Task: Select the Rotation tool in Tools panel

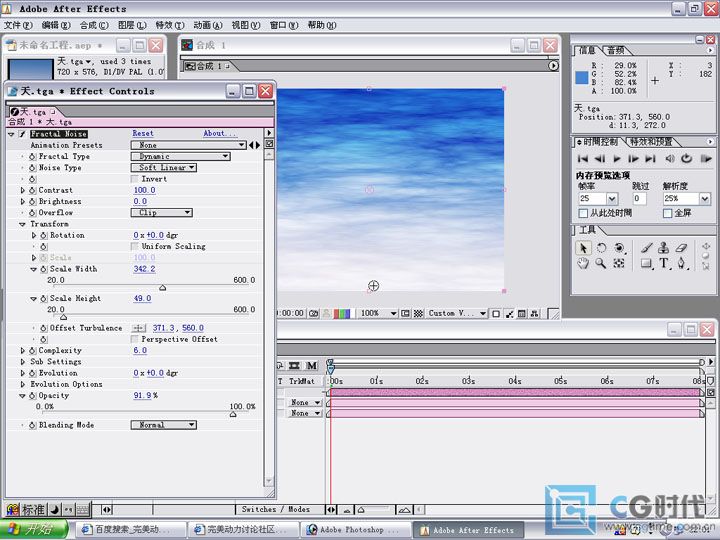Action: pos(601,248)
